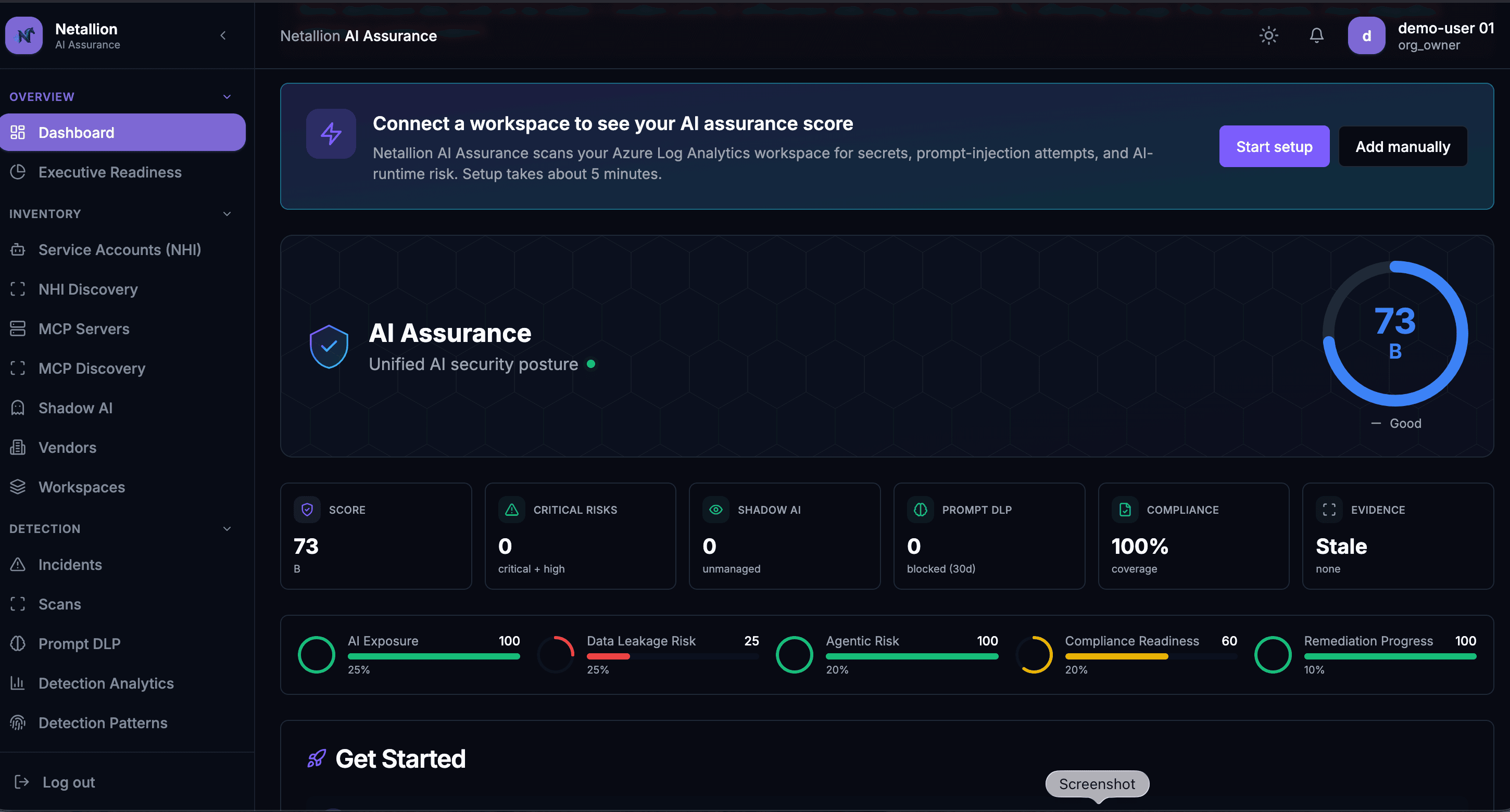Screen dimensions: 1510x812
Task: Click the Score card shield icon
Action: pyautogui.click(x=307, y=510)
